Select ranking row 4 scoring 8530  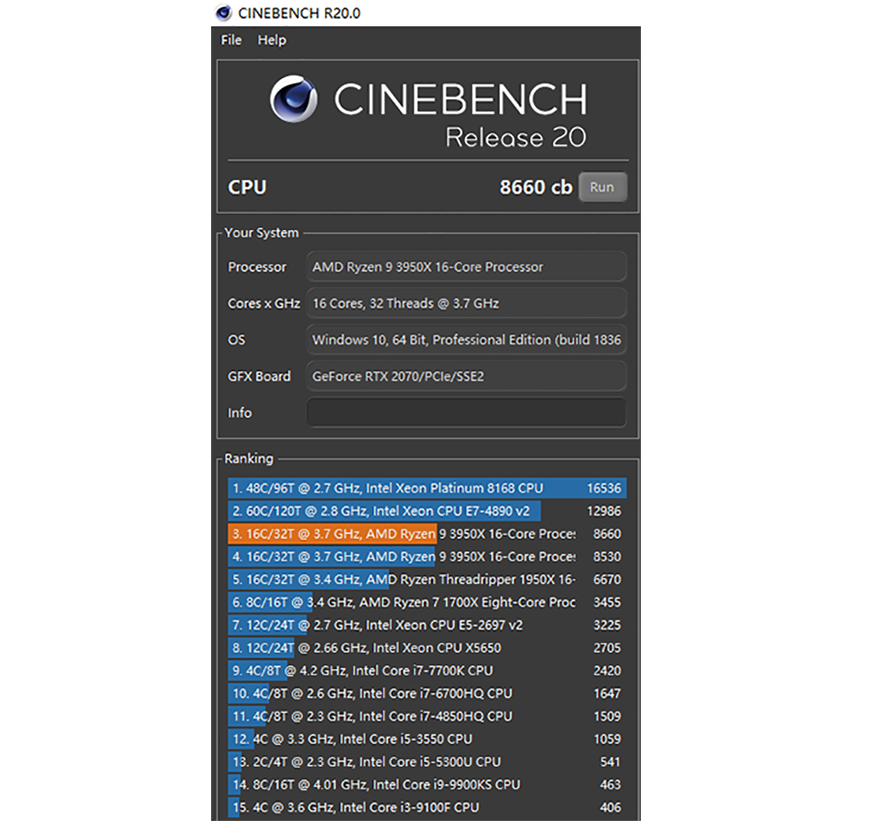(427, 556)
